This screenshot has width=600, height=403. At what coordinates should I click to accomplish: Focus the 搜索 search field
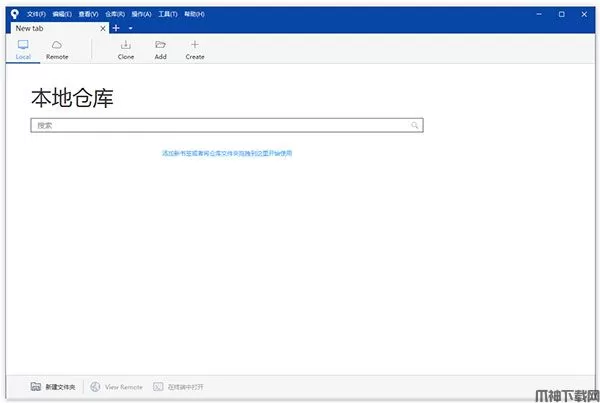coord(227,125)
